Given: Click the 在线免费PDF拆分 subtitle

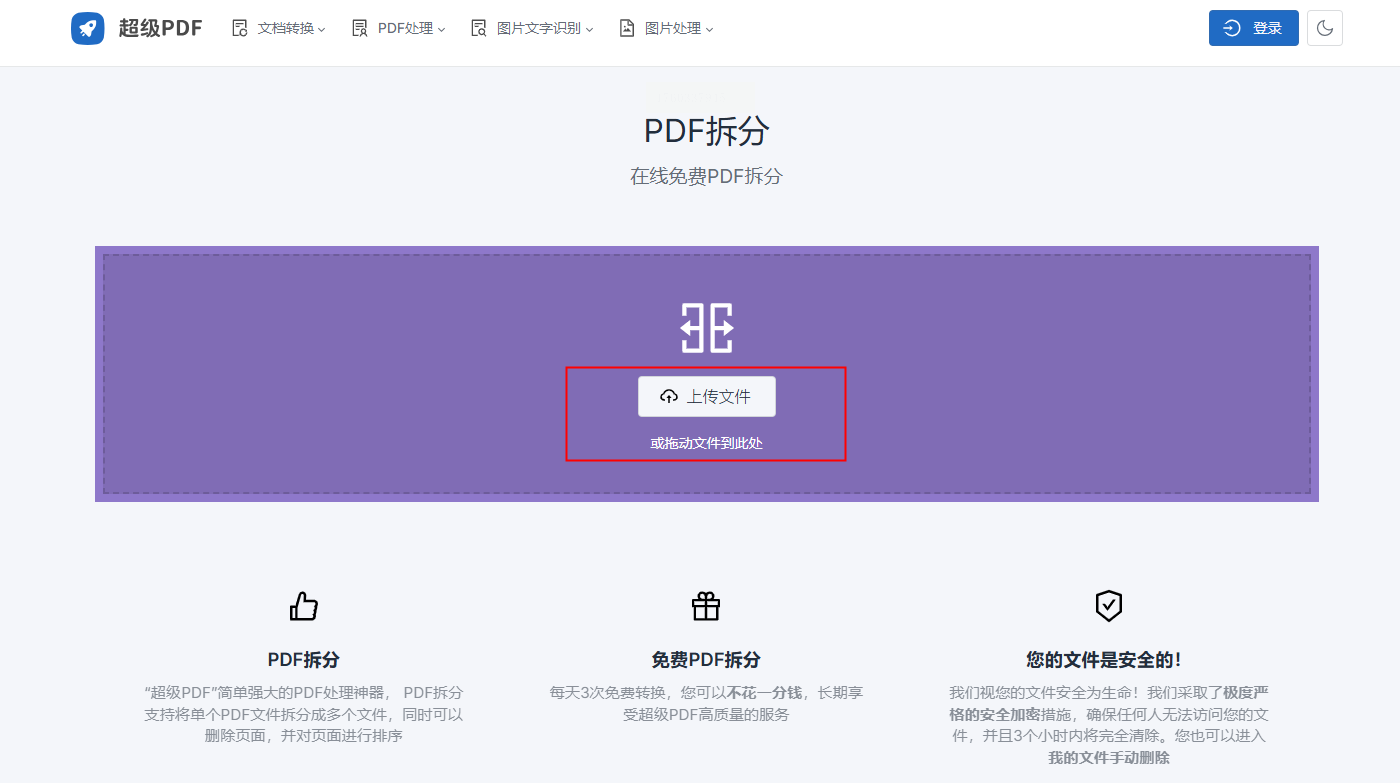Looking at the screenshot, I should coord(707,177).
